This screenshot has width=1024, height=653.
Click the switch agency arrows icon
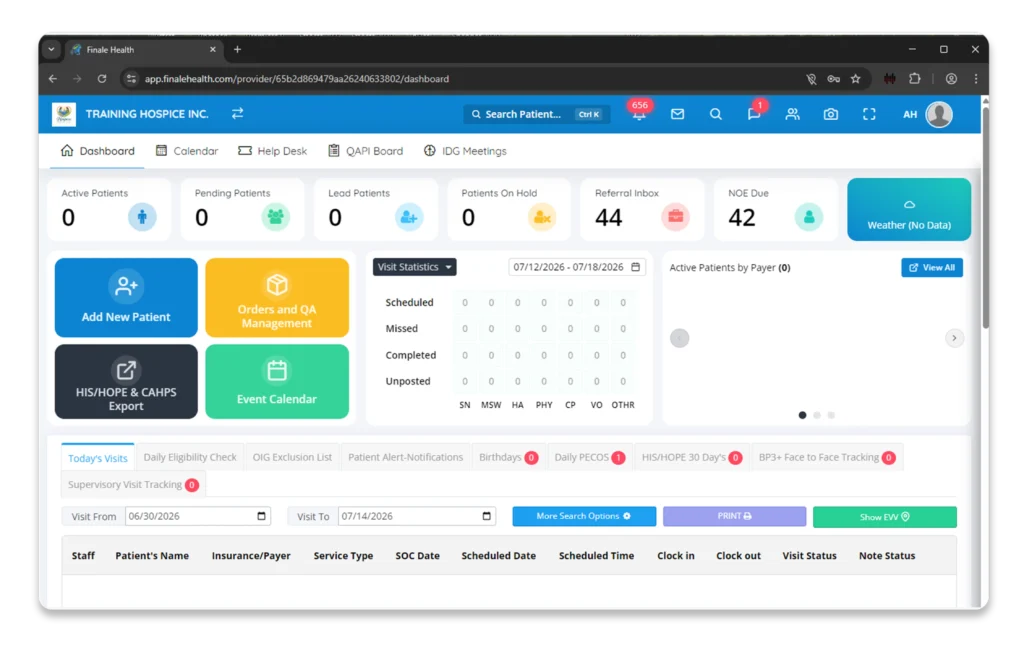click(238, 114)
